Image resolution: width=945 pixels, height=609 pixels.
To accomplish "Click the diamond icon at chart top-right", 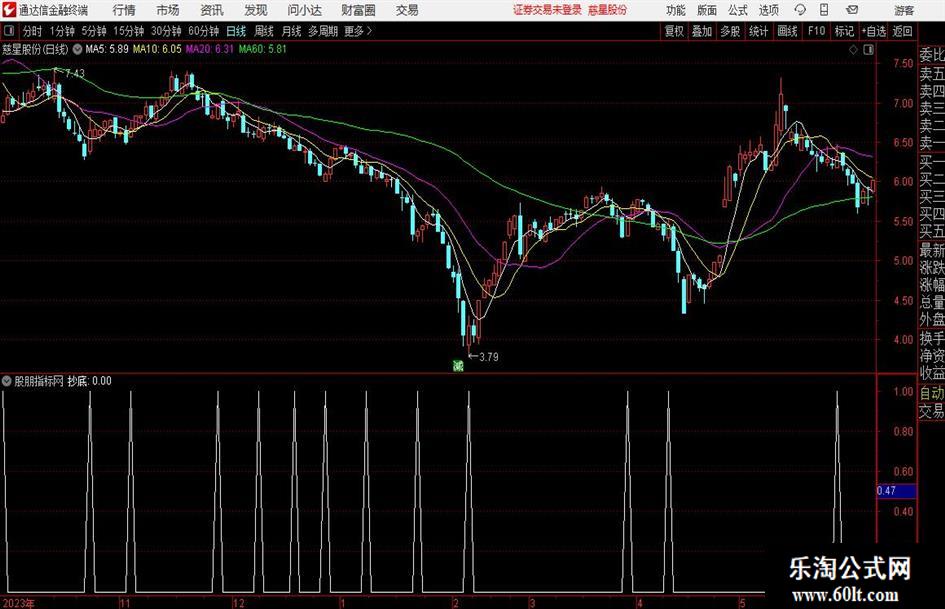I will coord(853,50).
